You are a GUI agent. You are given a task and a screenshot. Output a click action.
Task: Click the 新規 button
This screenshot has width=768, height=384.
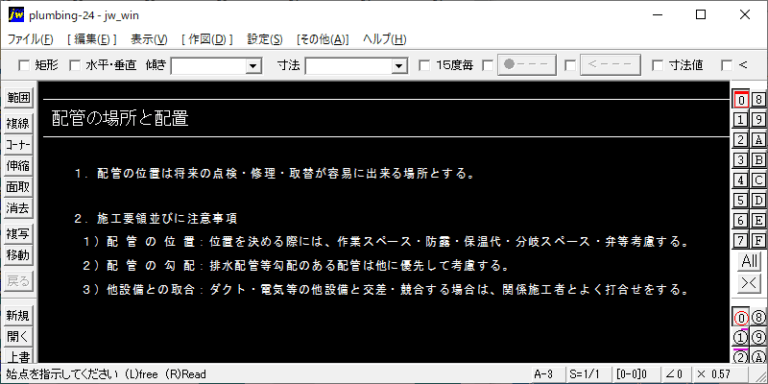18,316
